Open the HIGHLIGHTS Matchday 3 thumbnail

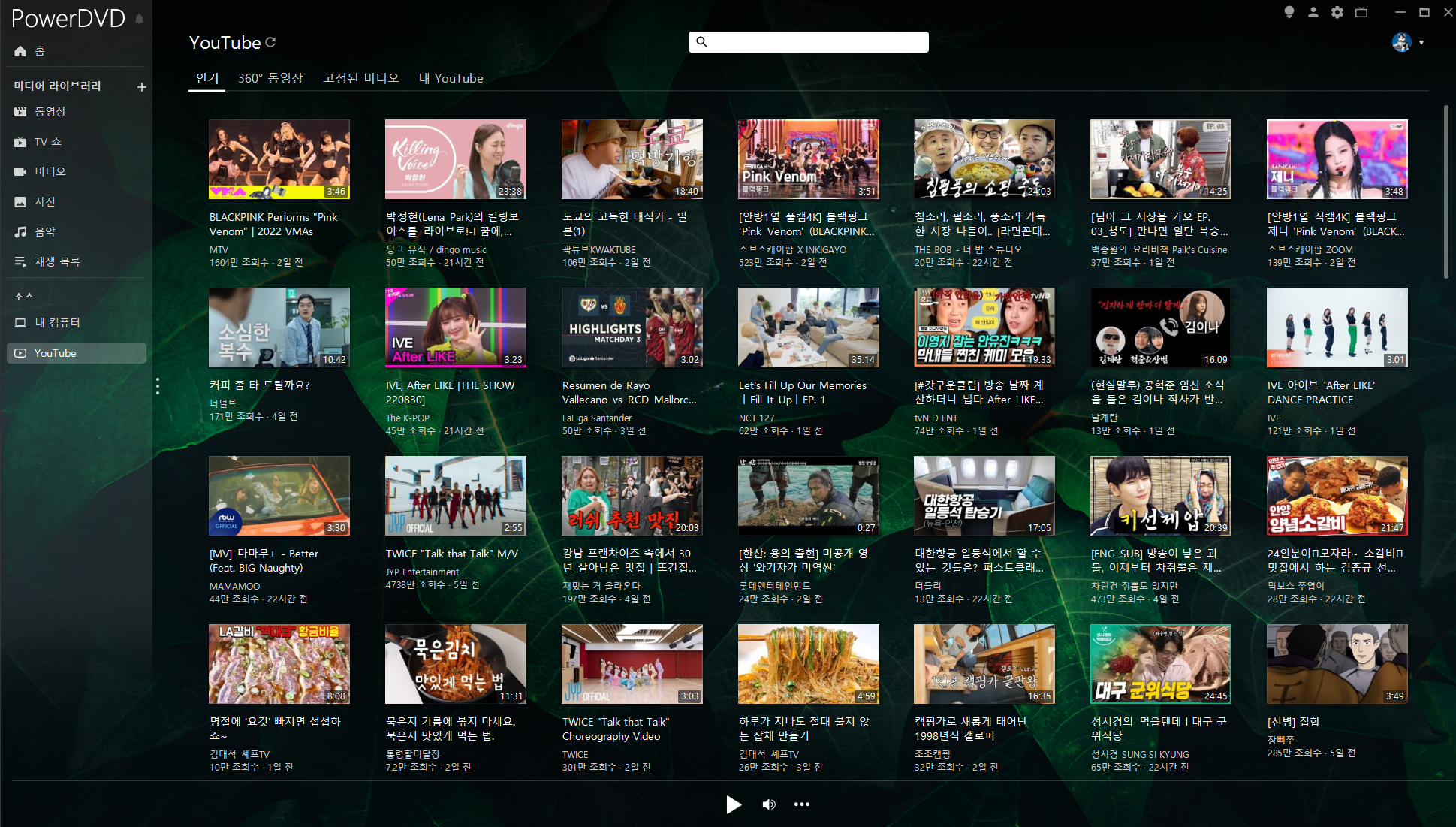[632, 327]
